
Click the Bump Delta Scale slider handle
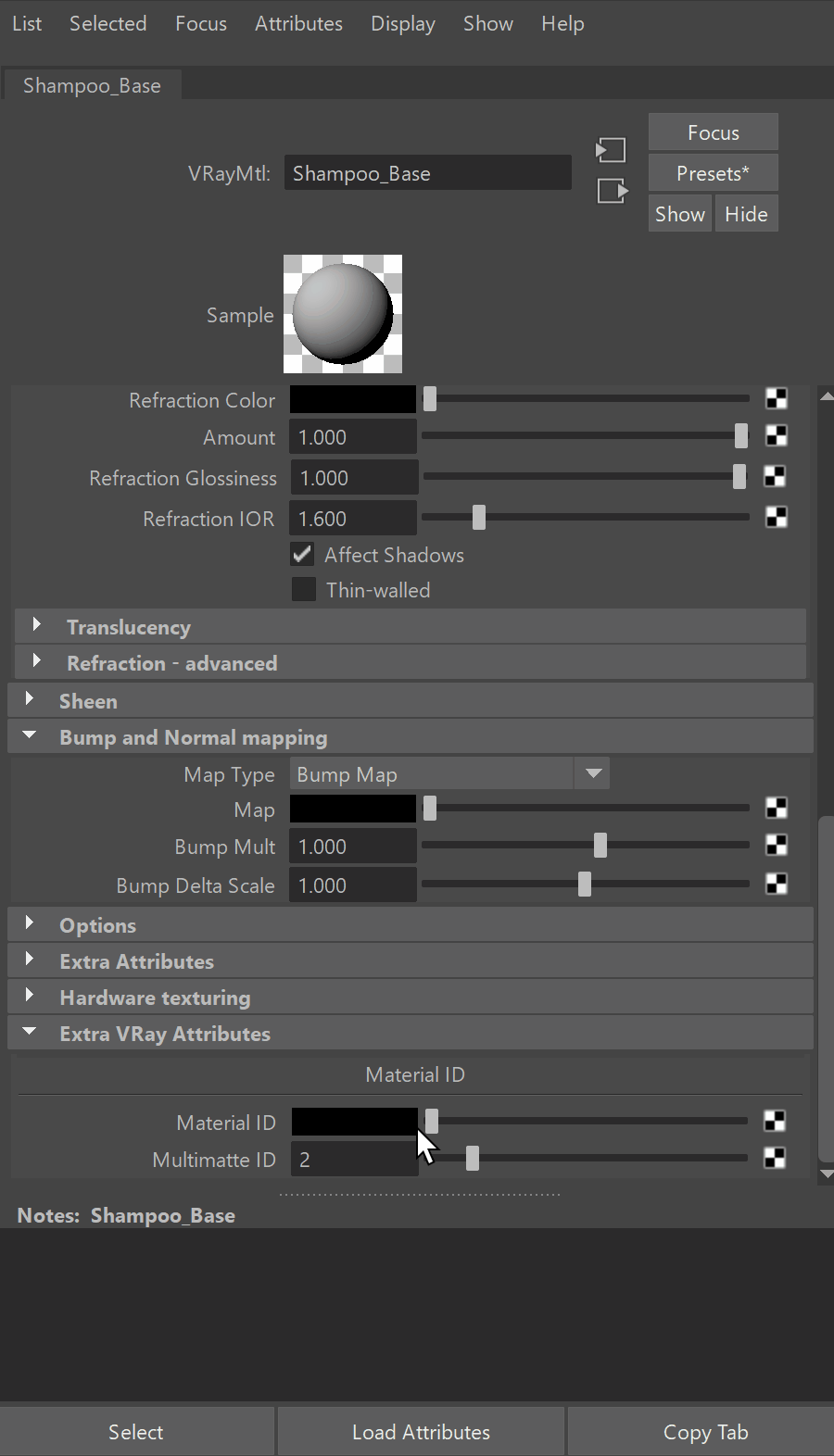click(x=585, y=884)
